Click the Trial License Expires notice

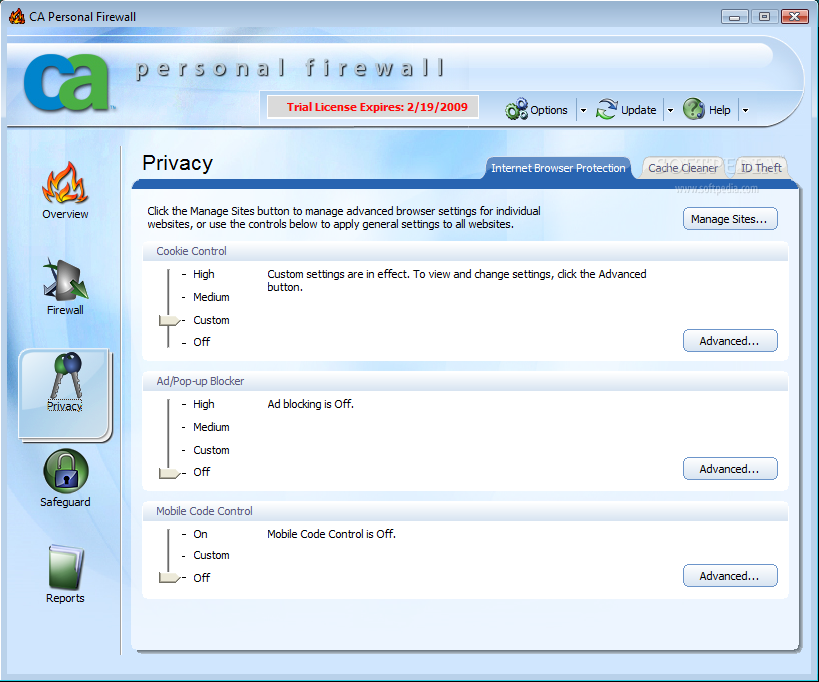click(x=373, y=107)
